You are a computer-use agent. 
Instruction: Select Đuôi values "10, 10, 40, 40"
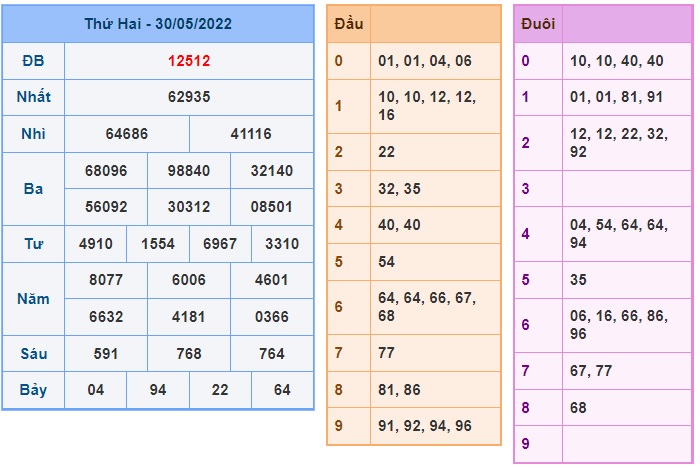tap(617, 61)
